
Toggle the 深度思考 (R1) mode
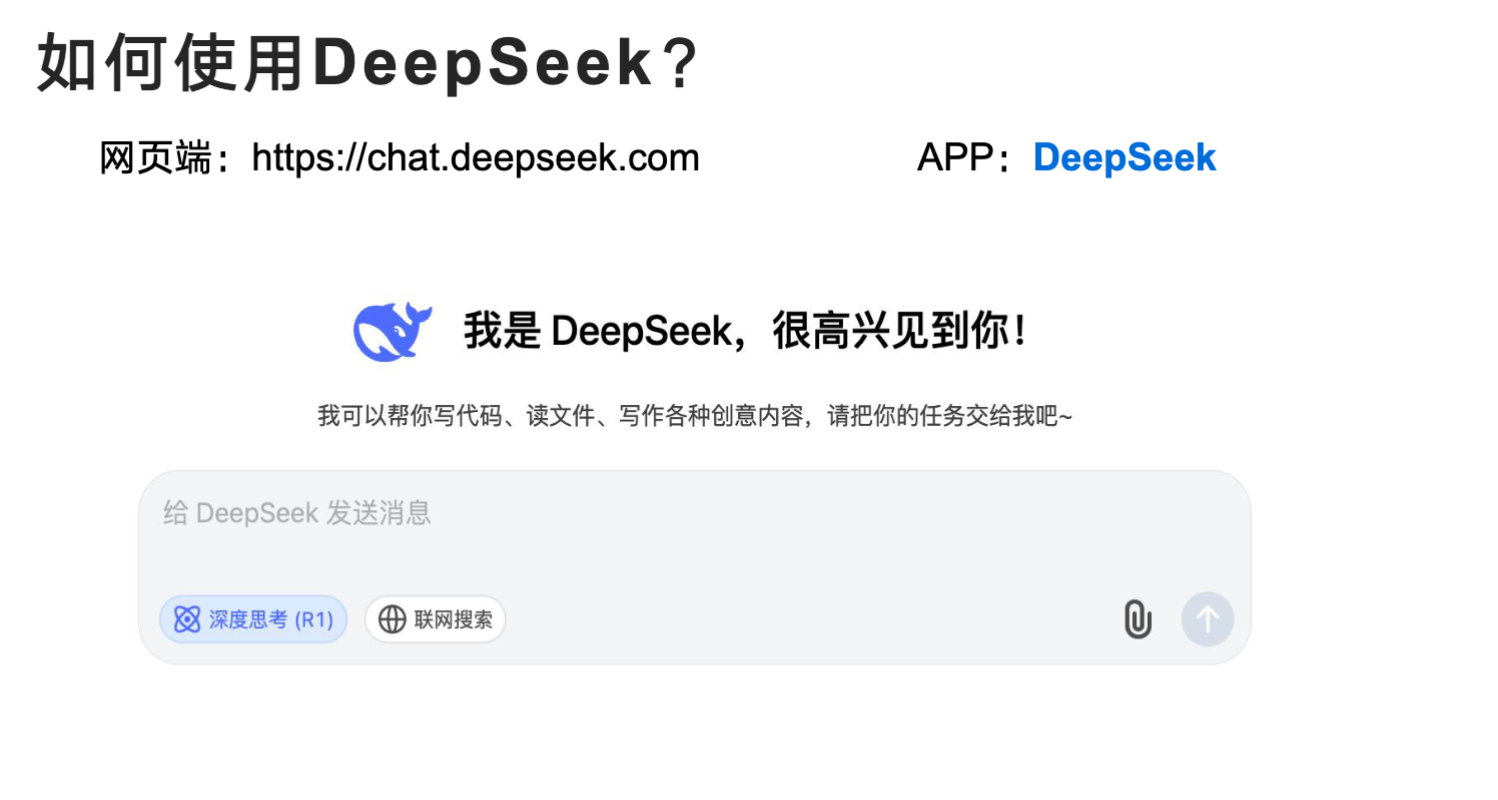[254, 620]
